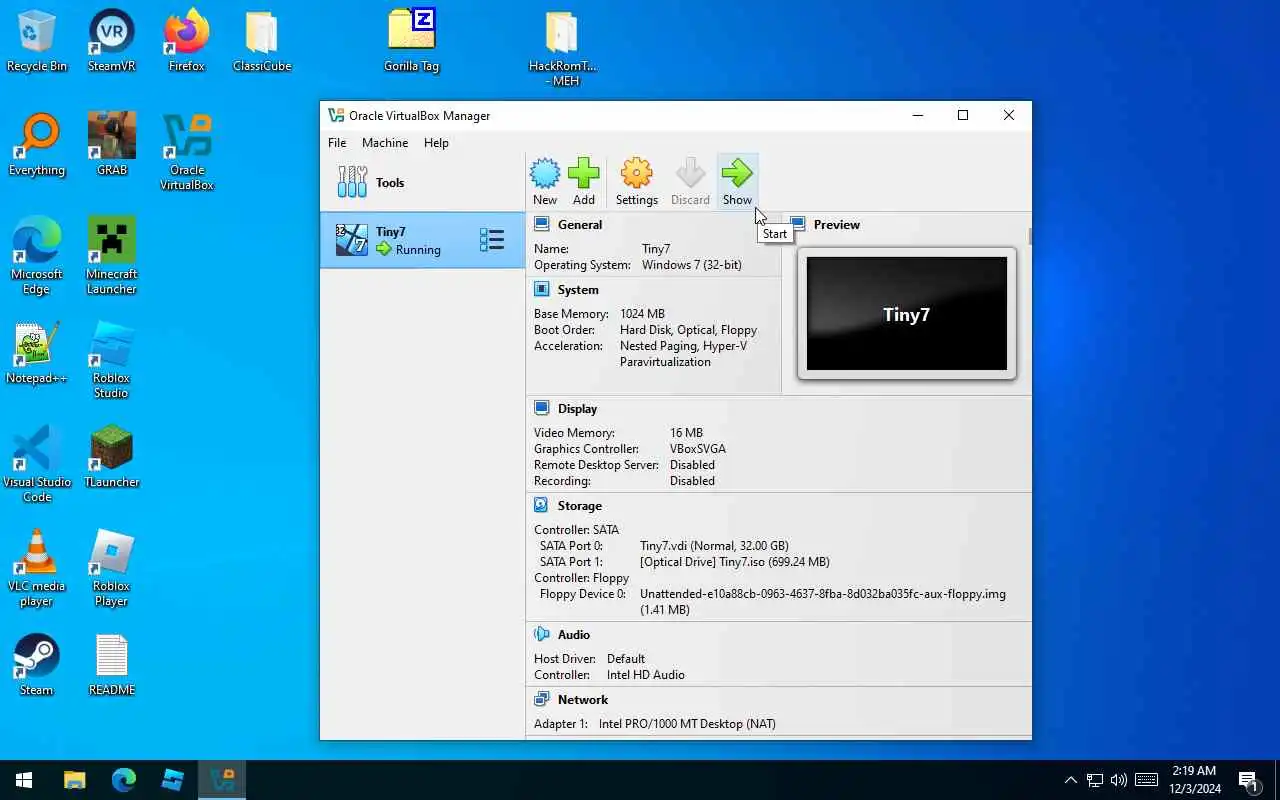1280x800 pixels.
Task: Click the General section header
Action: (x=580, y=225)
